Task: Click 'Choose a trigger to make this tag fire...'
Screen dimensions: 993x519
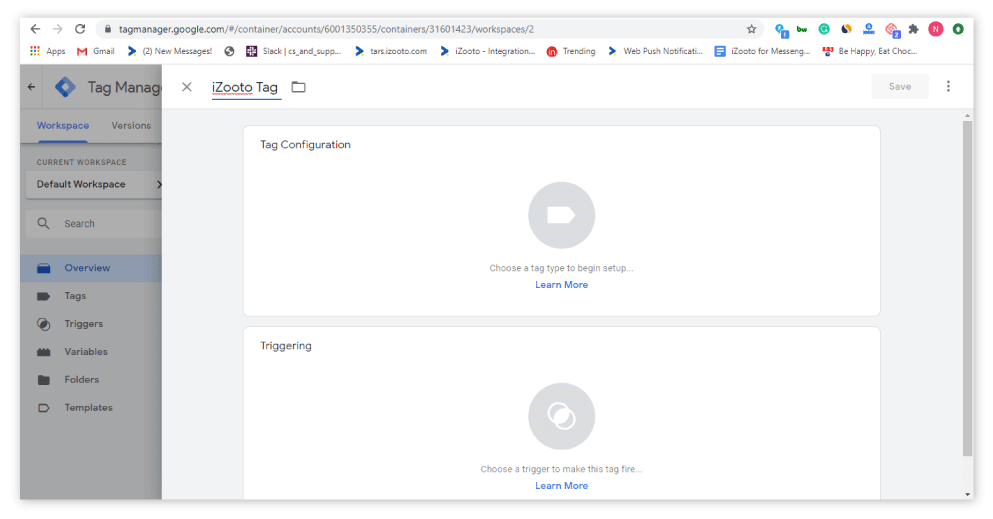Action: pos(561,469)
